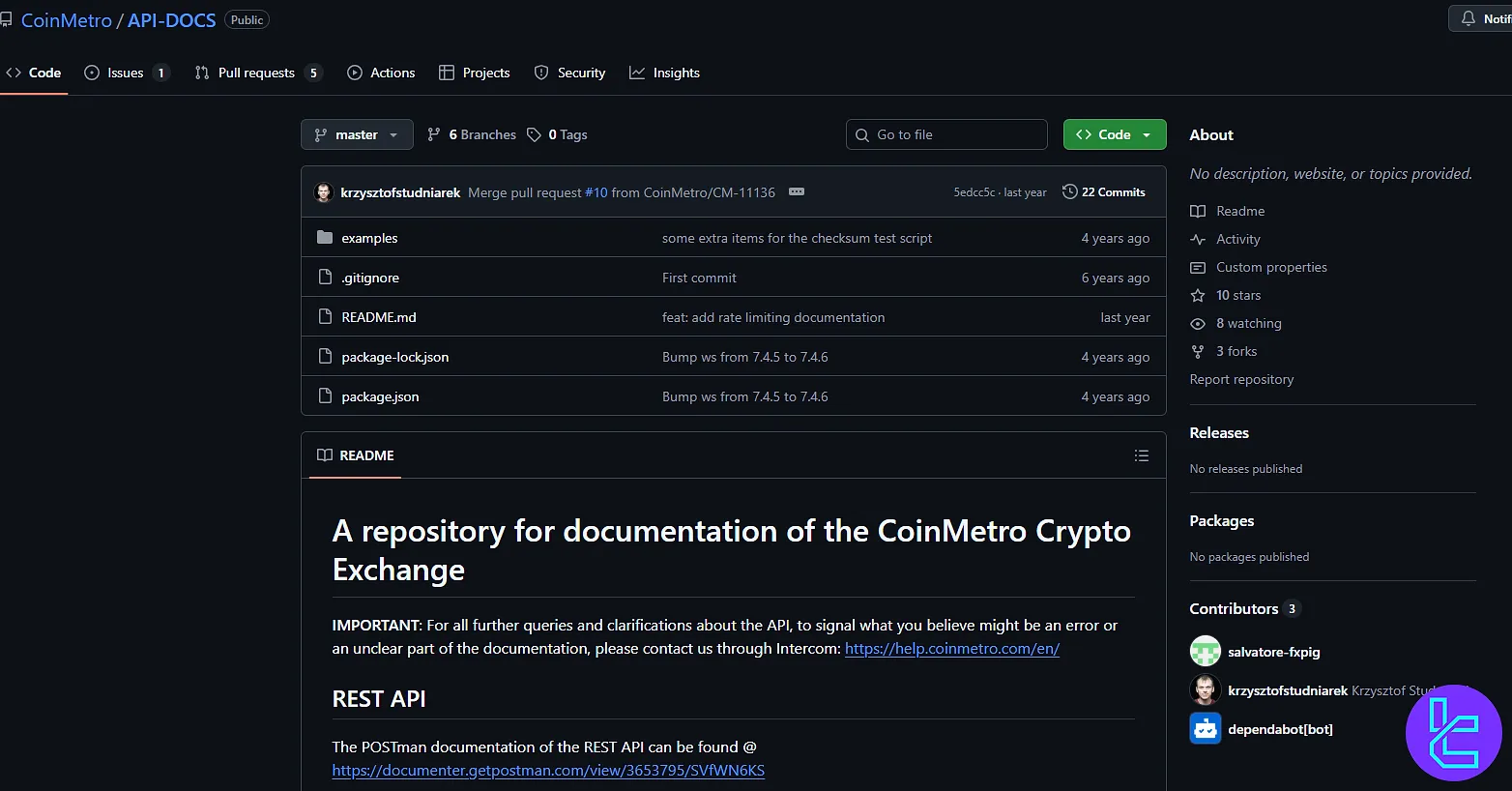Open the 'First commit' commit message
This screenshot has height=791, width=1512.
(x=699, y=278)
